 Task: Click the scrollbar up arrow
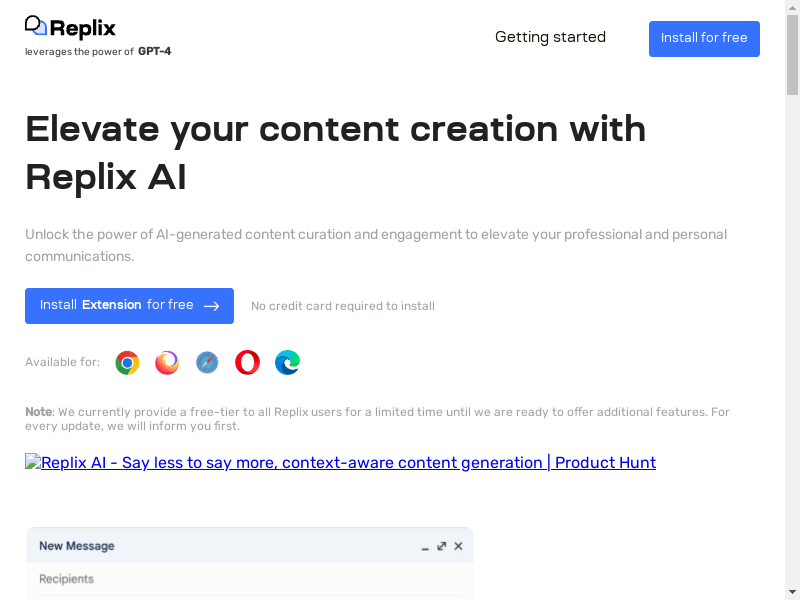(x=792, y=7)
